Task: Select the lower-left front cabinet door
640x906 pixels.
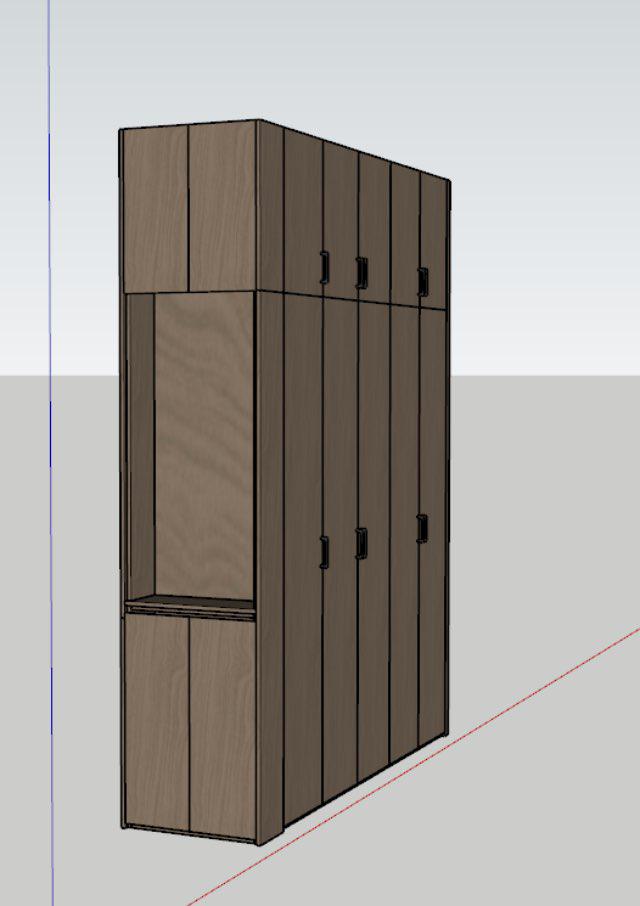Action: point(156,722)
